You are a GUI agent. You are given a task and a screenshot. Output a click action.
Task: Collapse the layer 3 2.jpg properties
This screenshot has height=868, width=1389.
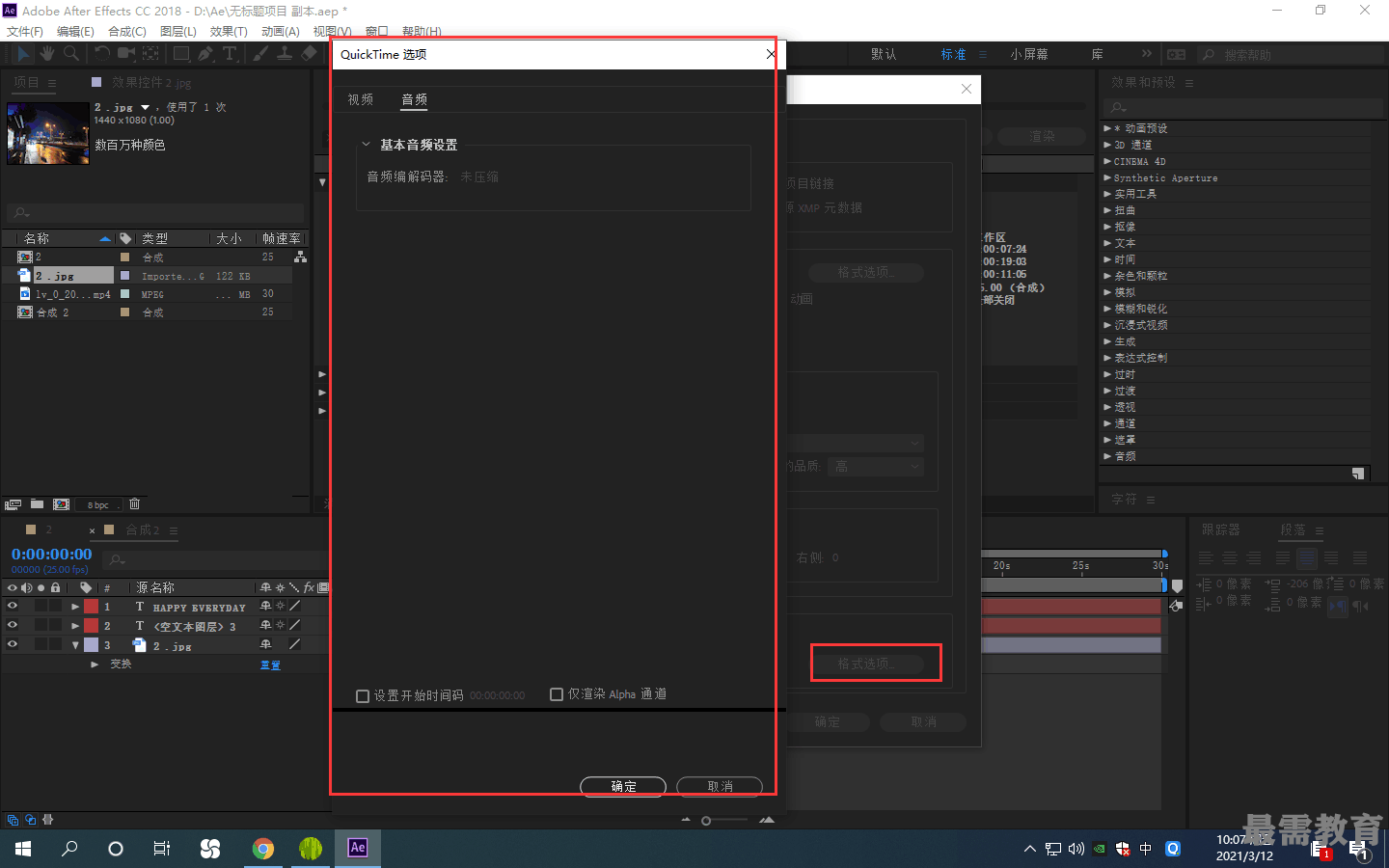[75, 644]
